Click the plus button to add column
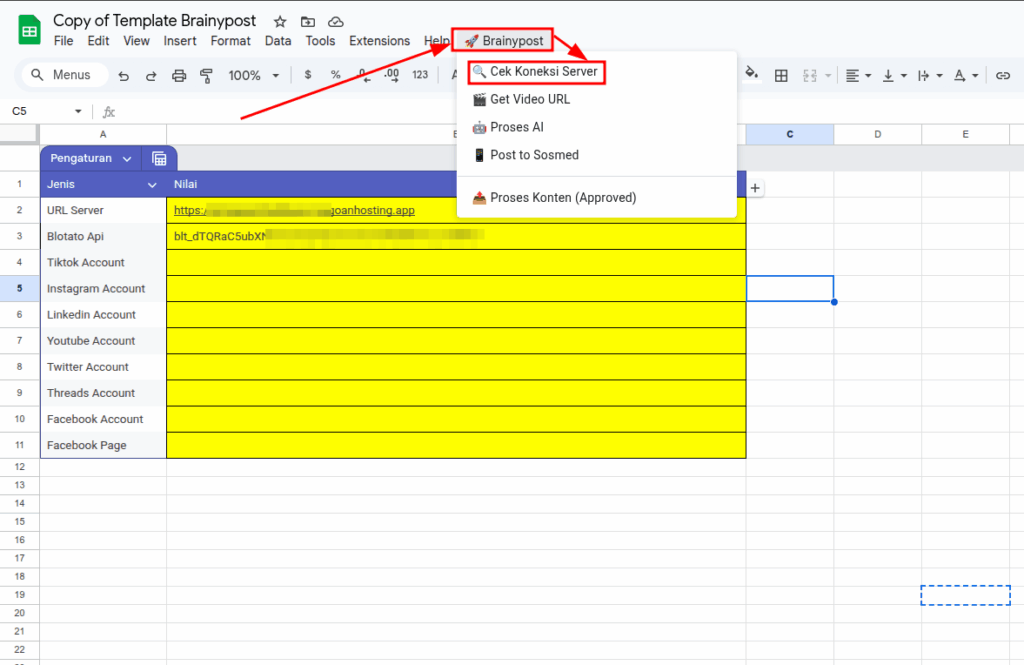Viewport: 1024px width, 665px height. pyautogui.click(x=755, y=187)
